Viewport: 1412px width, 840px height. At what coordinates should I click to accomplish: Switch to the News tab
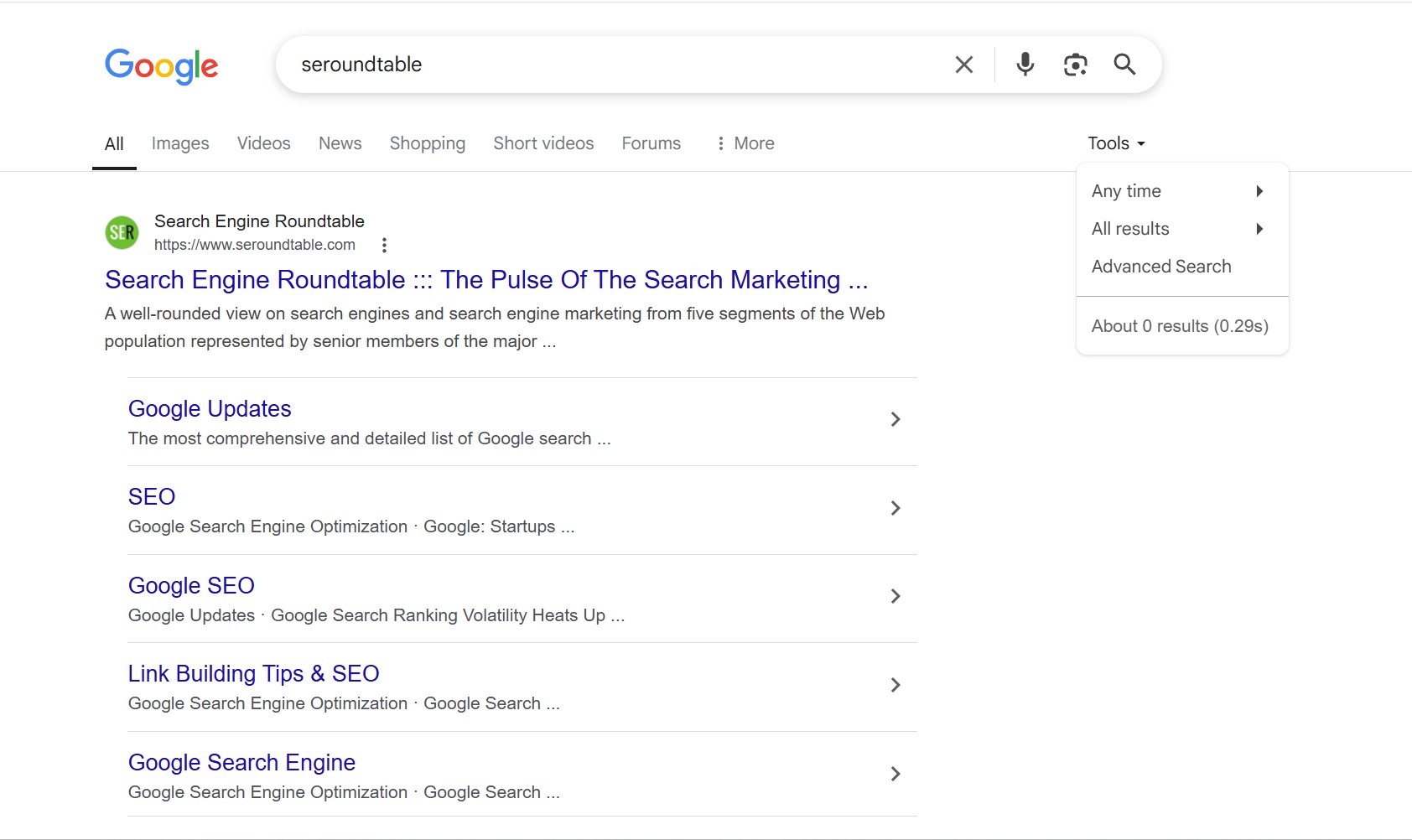[x=340, y=143]
